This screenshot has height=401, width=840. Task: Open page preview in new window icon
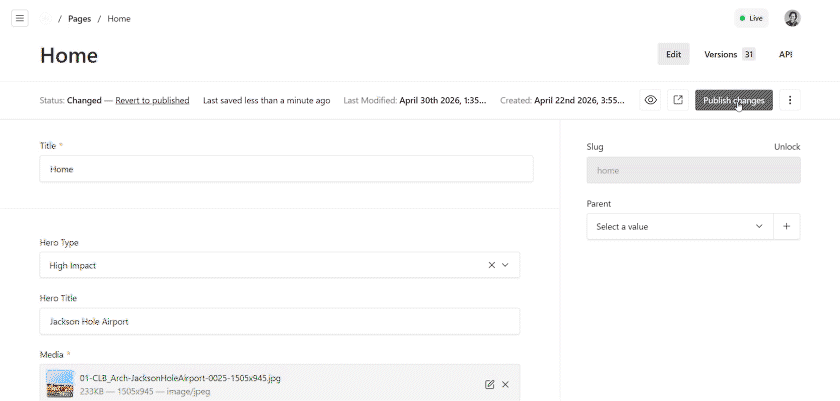[x=678, y=100]
